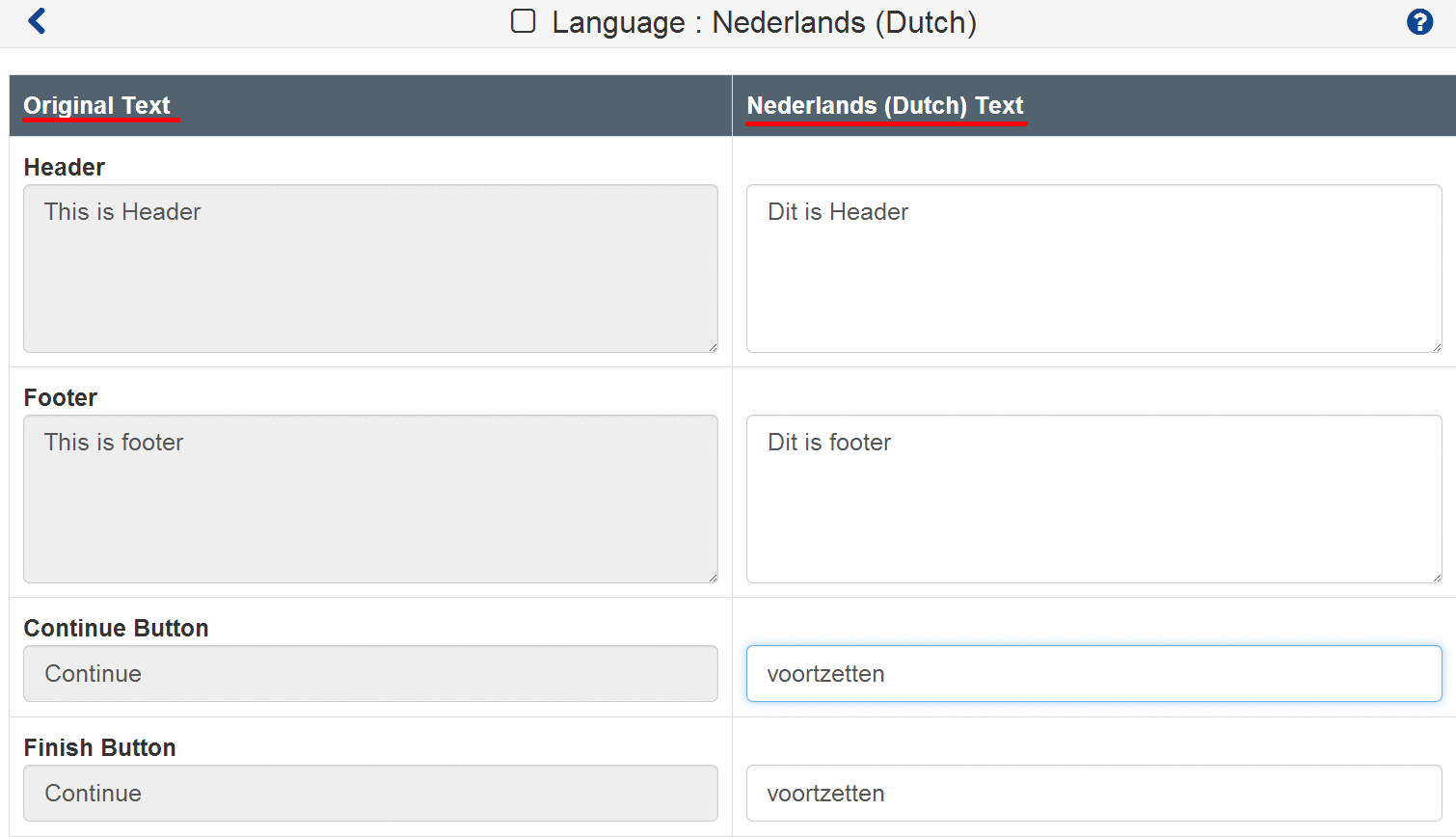Viewport: 1456px width, 837px height.
Task: Click the 'Footer' row label
Action: (x=61, y=397)
